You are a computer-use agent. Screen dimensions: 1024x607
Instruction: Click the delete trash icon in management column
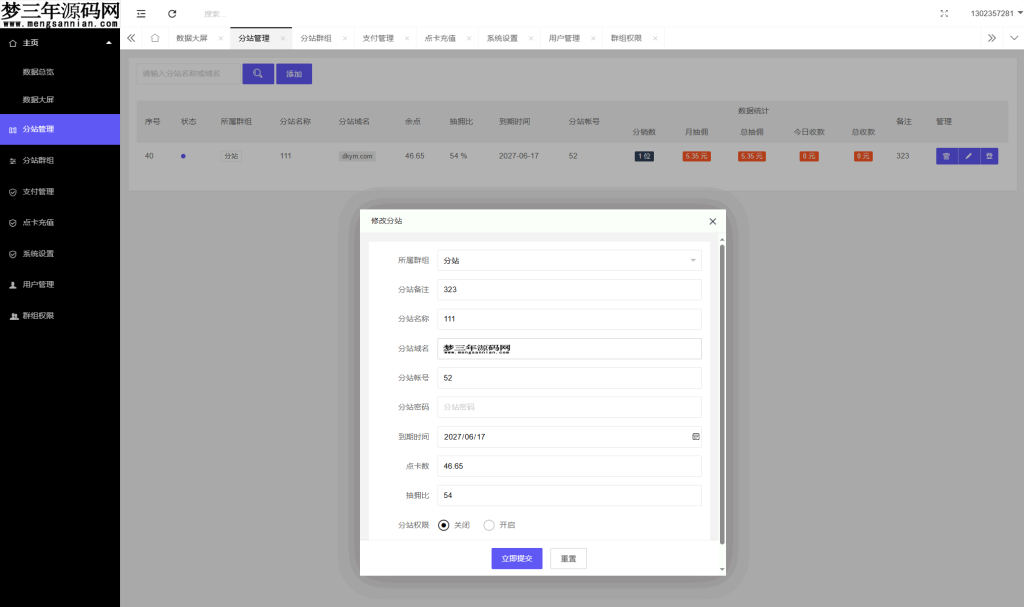coord(946,156)
